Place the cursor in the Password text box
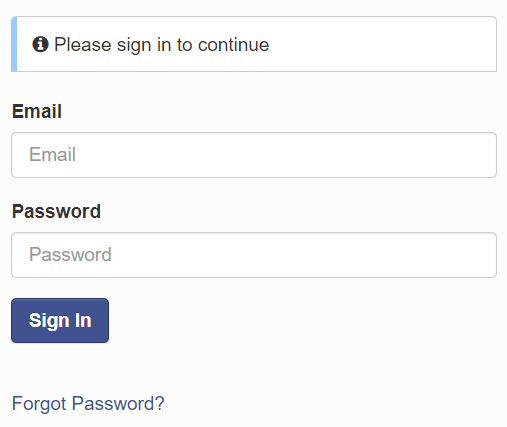 (254, 255)
